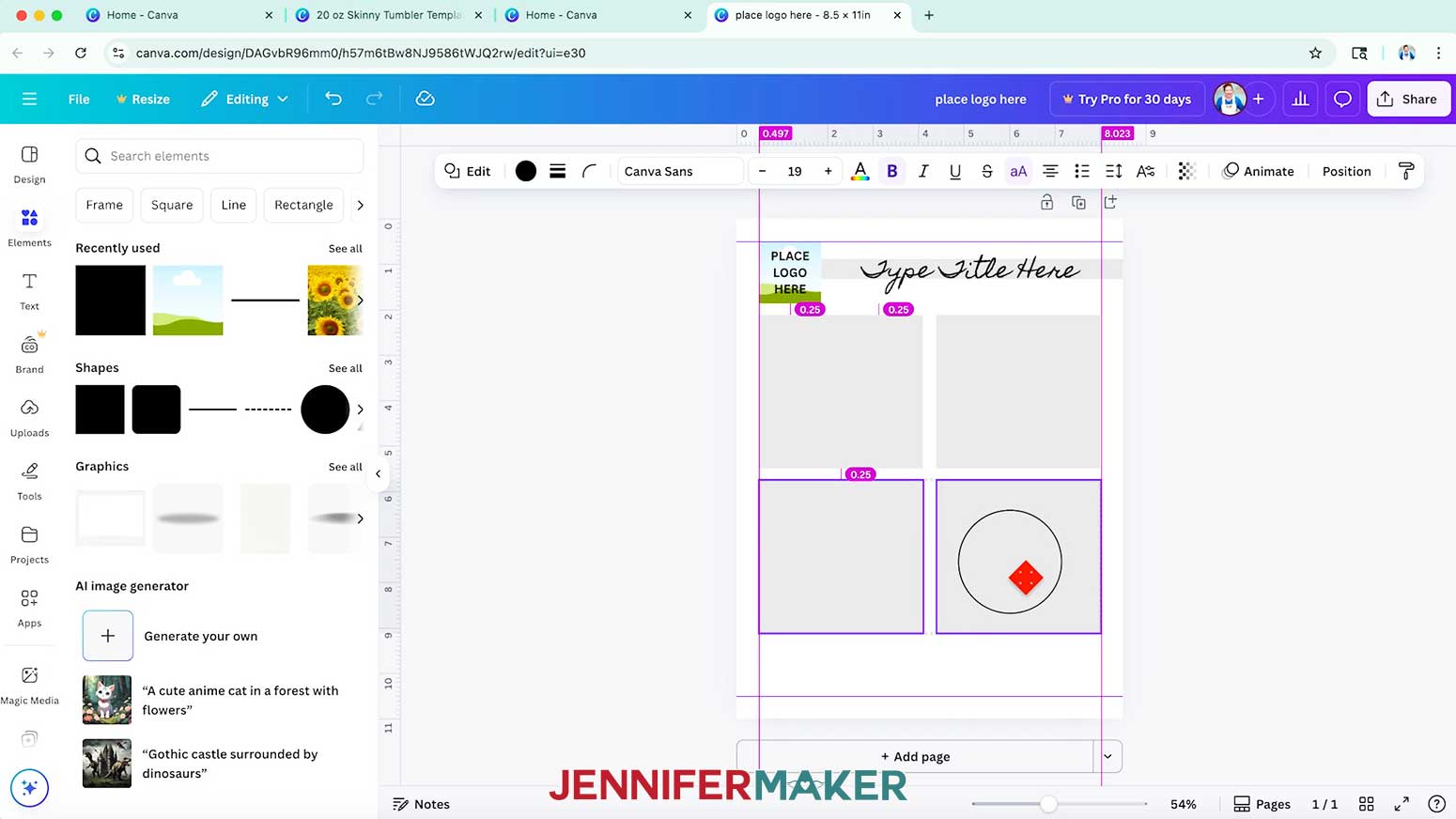Toggle underline text formatting
1456x819 pixels.
click(955, 171)
